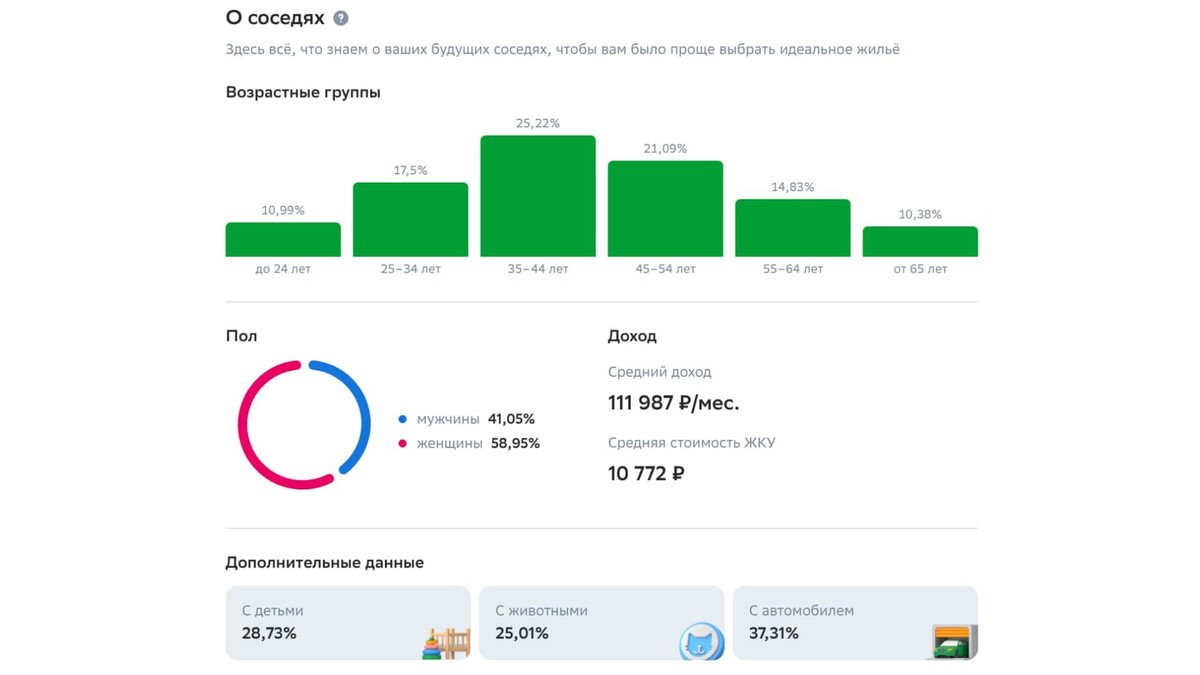The height and width of the screenshot is (675, 1200).
Task: Open the С детьми card
Action: click(x=348, y=623)
